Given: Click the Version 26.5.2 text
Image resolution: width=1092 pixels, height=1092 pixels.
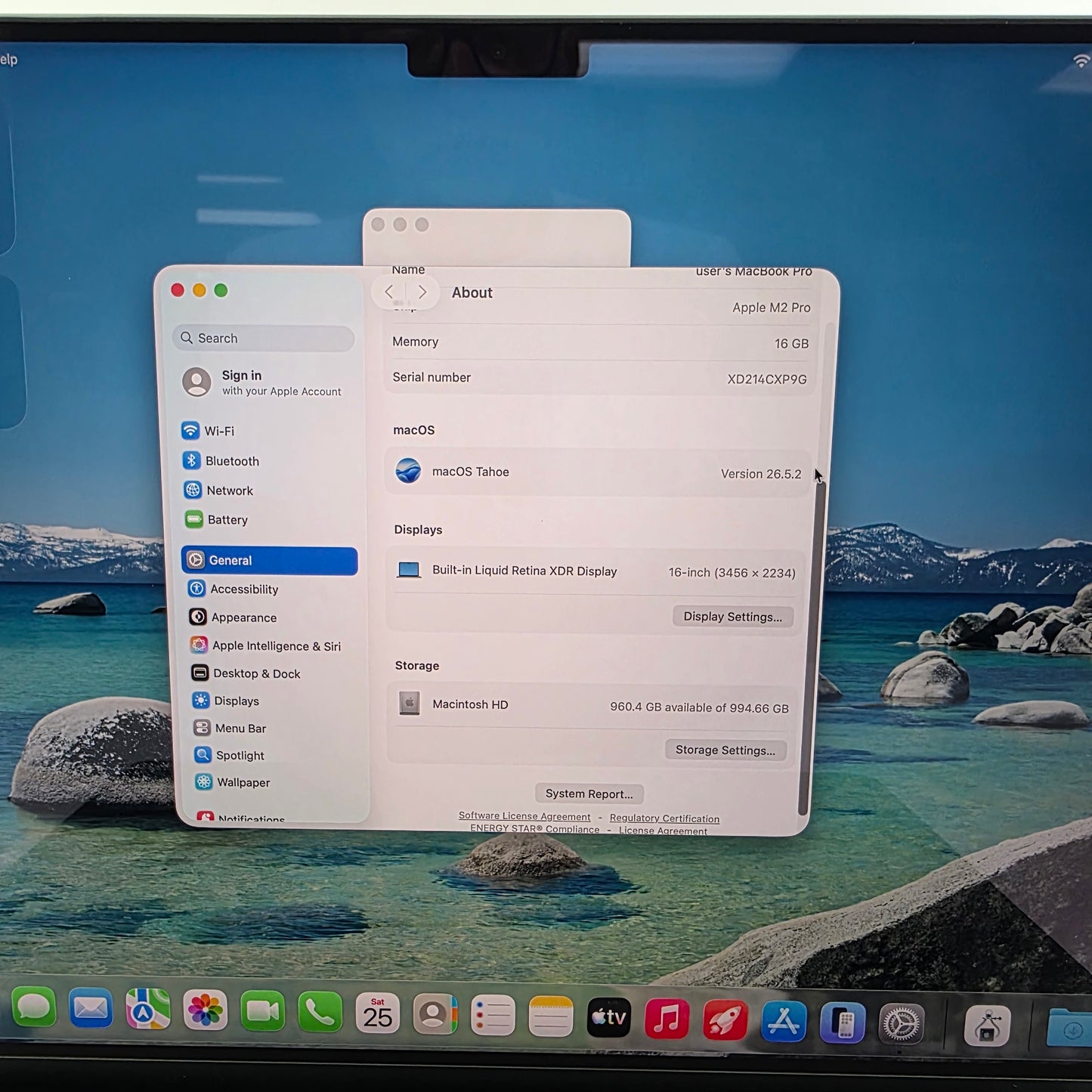Looking at the screenshot, I should pos(761,474).
